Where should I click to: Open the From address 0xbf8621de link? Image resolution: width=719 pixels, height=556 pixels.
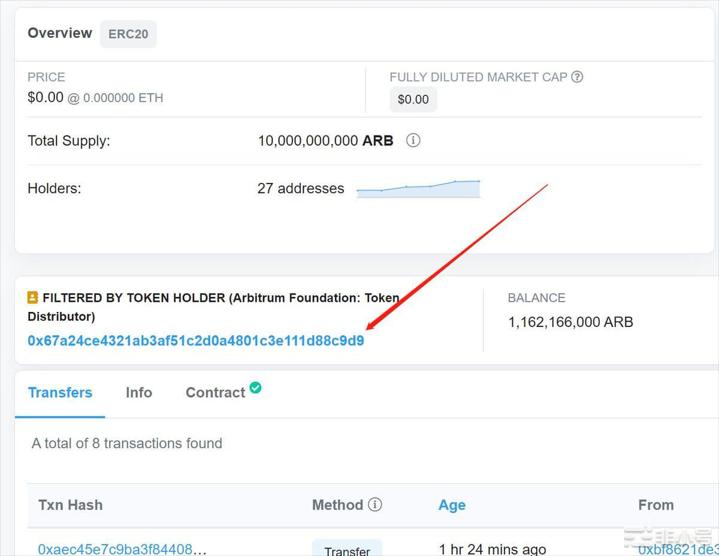pos(676,549)
